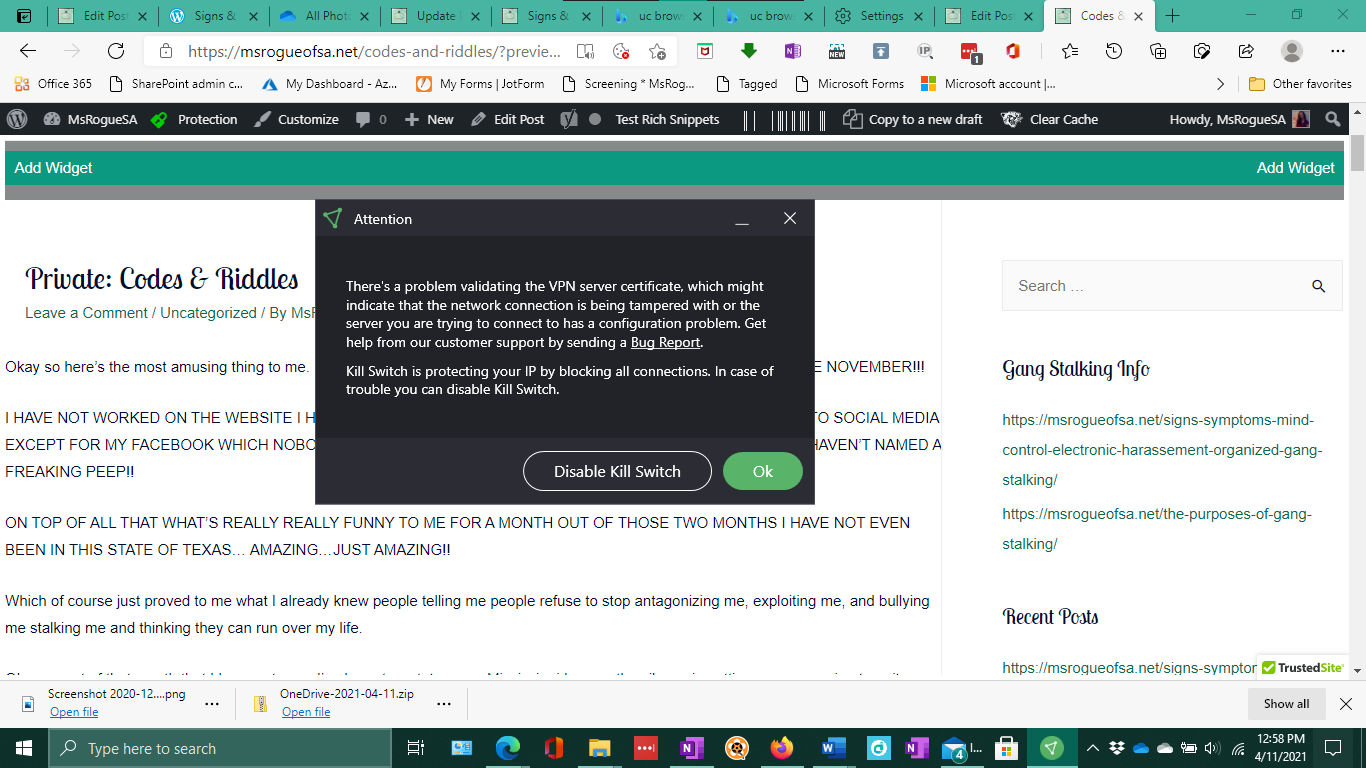
Task: Follow the Bug Report link
Action: click(665, 342)
